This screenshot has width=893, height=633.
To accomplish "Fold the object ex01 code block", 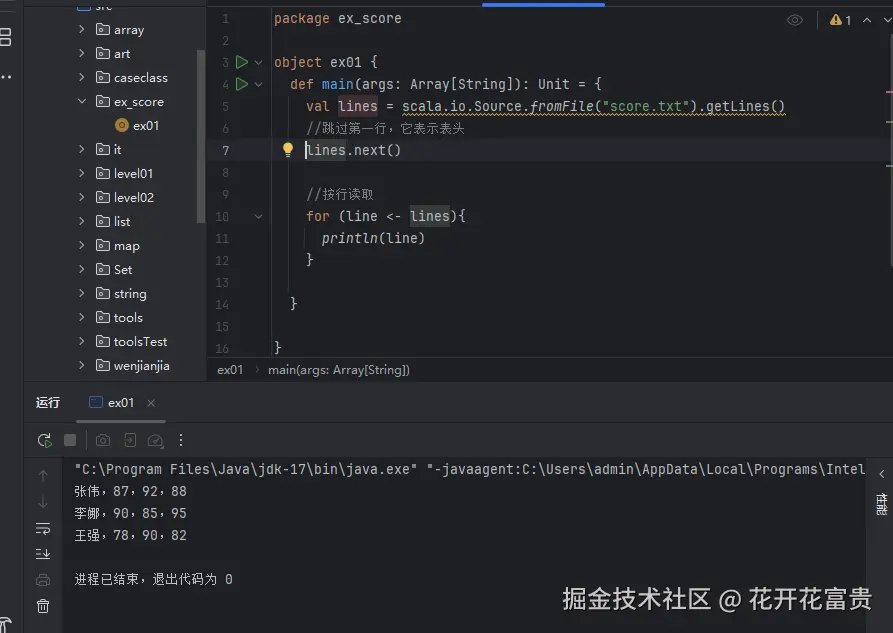I will pyautogui.click(x=259, y=62).
